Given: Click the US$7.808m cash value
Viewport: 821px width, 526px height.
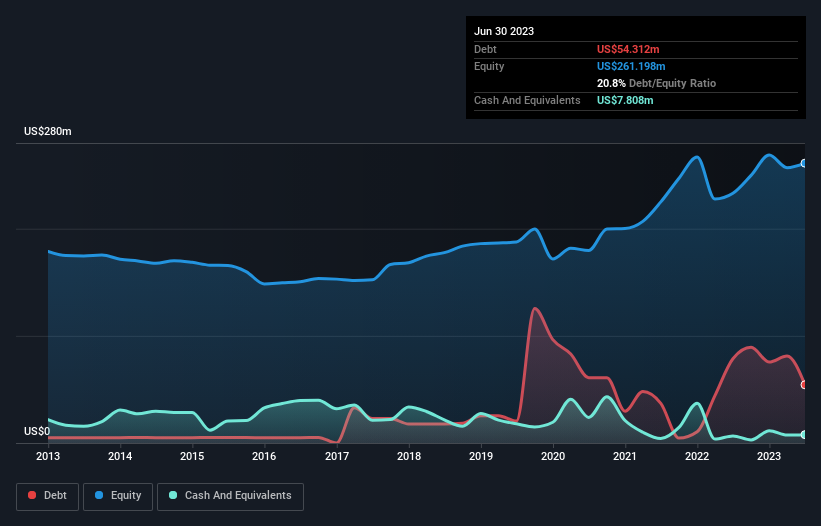Looking at the screenshot, I should pos(625,100).
